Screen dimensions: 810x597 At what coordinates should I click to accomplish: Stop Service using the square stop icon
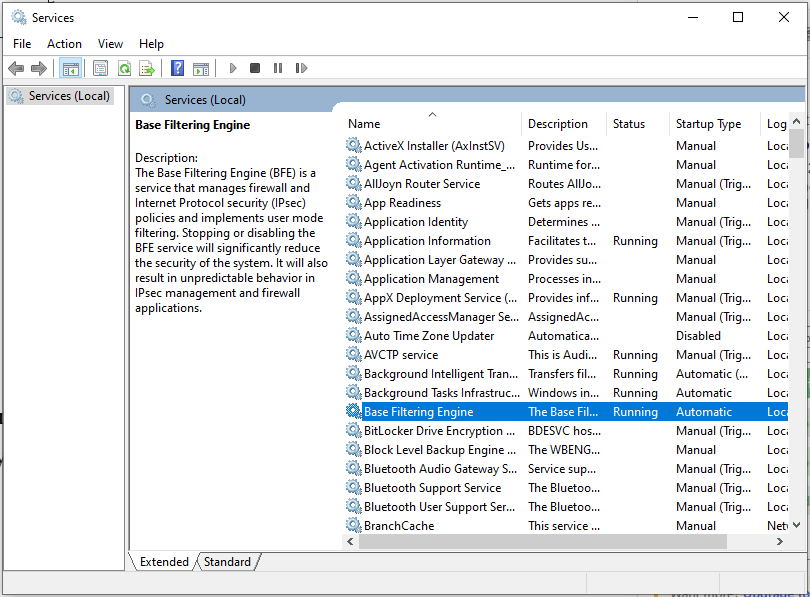(255, 68)
